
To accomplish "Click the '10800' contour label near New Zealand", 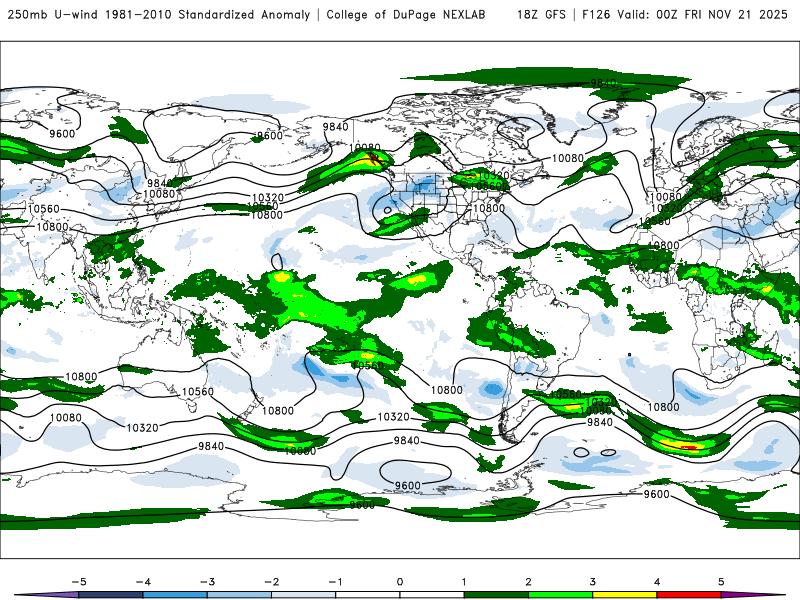I will [278, 411].
